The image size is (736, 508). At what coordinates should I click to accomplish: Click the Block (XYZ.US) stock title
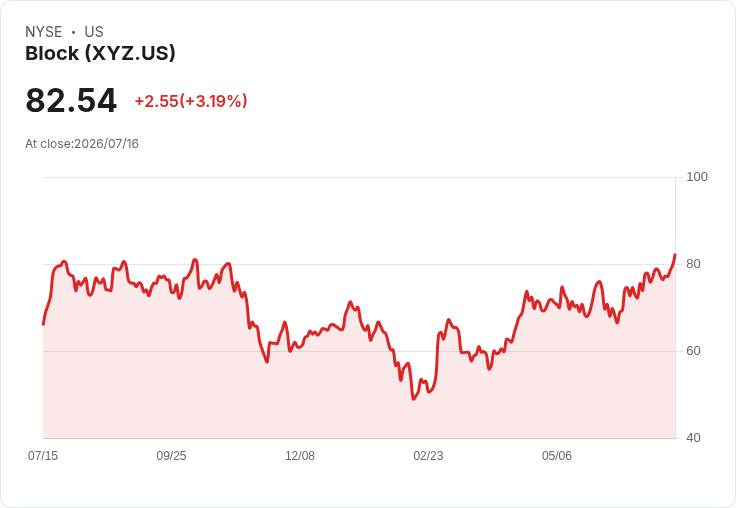pyautogui.click(x=100, y=54)
